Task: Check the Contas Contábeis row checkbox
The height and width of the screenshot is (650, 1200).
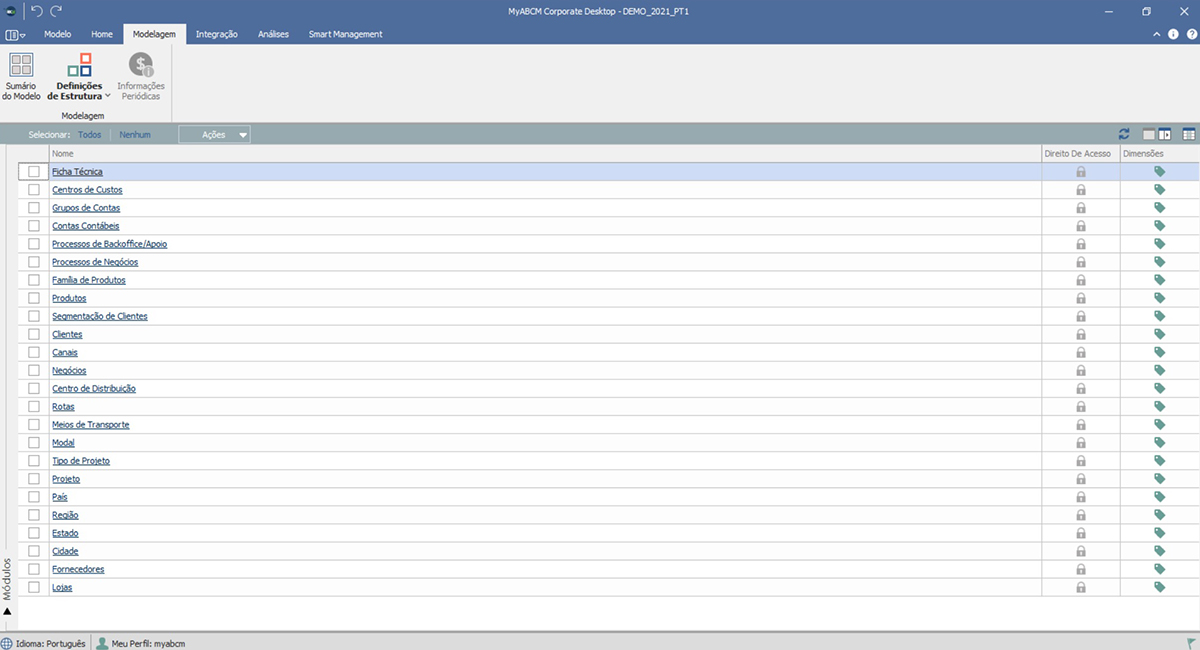Action: (x=34, y=226)
